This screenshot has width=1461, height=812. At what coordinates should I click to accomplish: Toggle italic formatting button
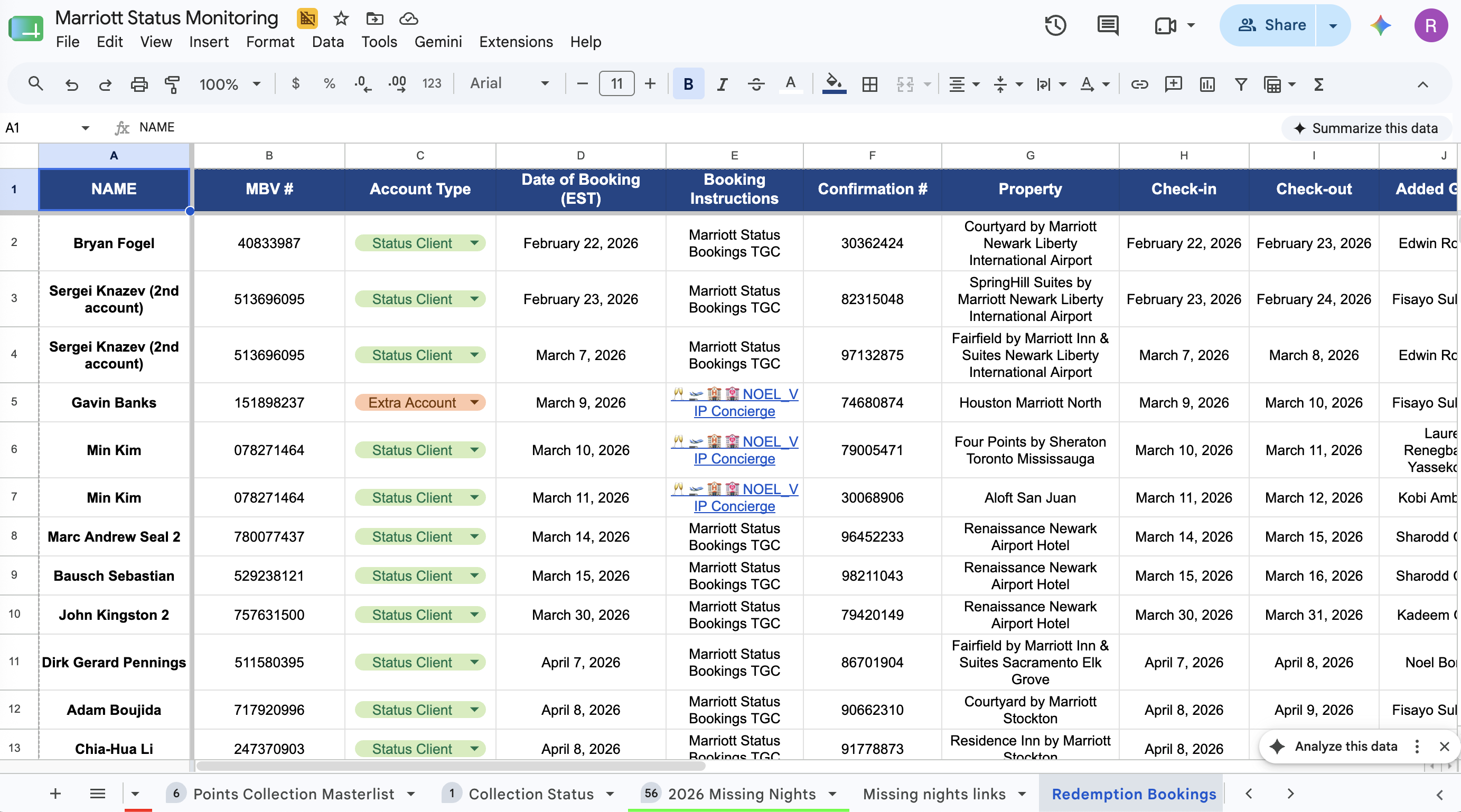[x=722, y=84]
